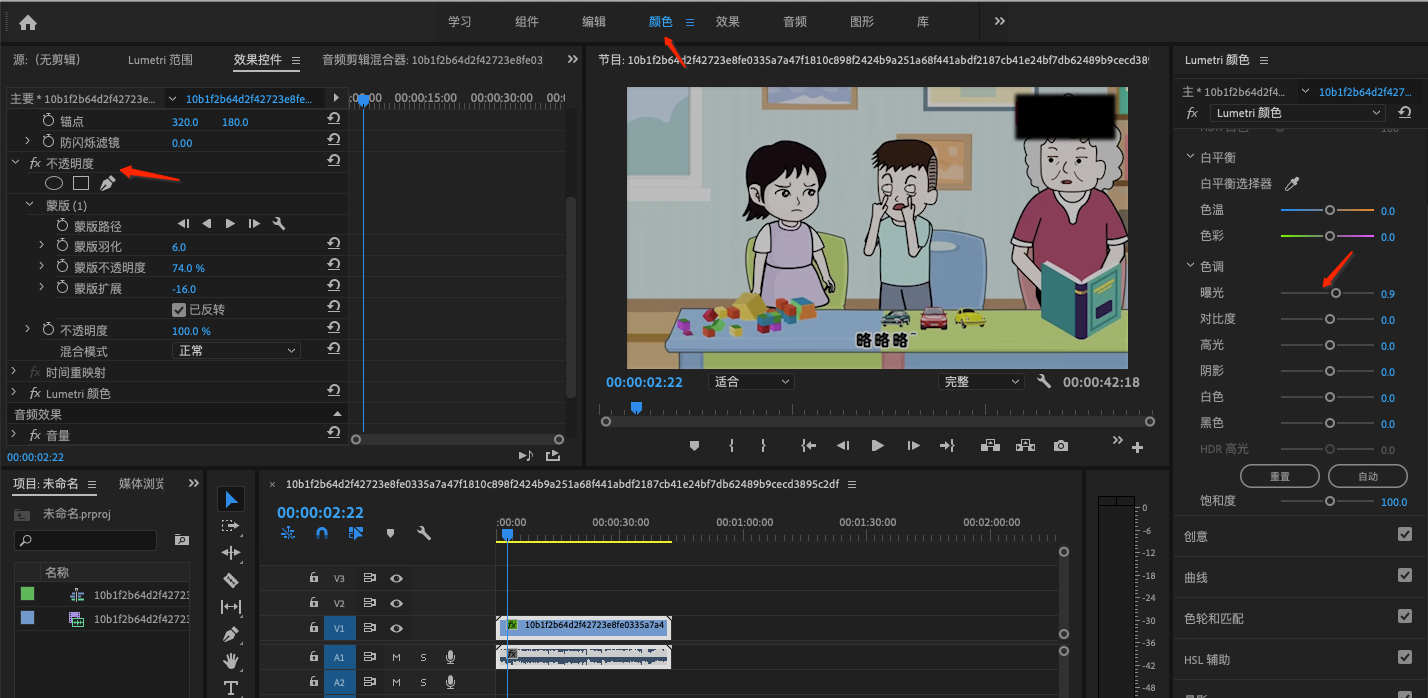Screen dimensions: 1428x698
Task: Click the 自动 button
Action: coord(1368,476)
